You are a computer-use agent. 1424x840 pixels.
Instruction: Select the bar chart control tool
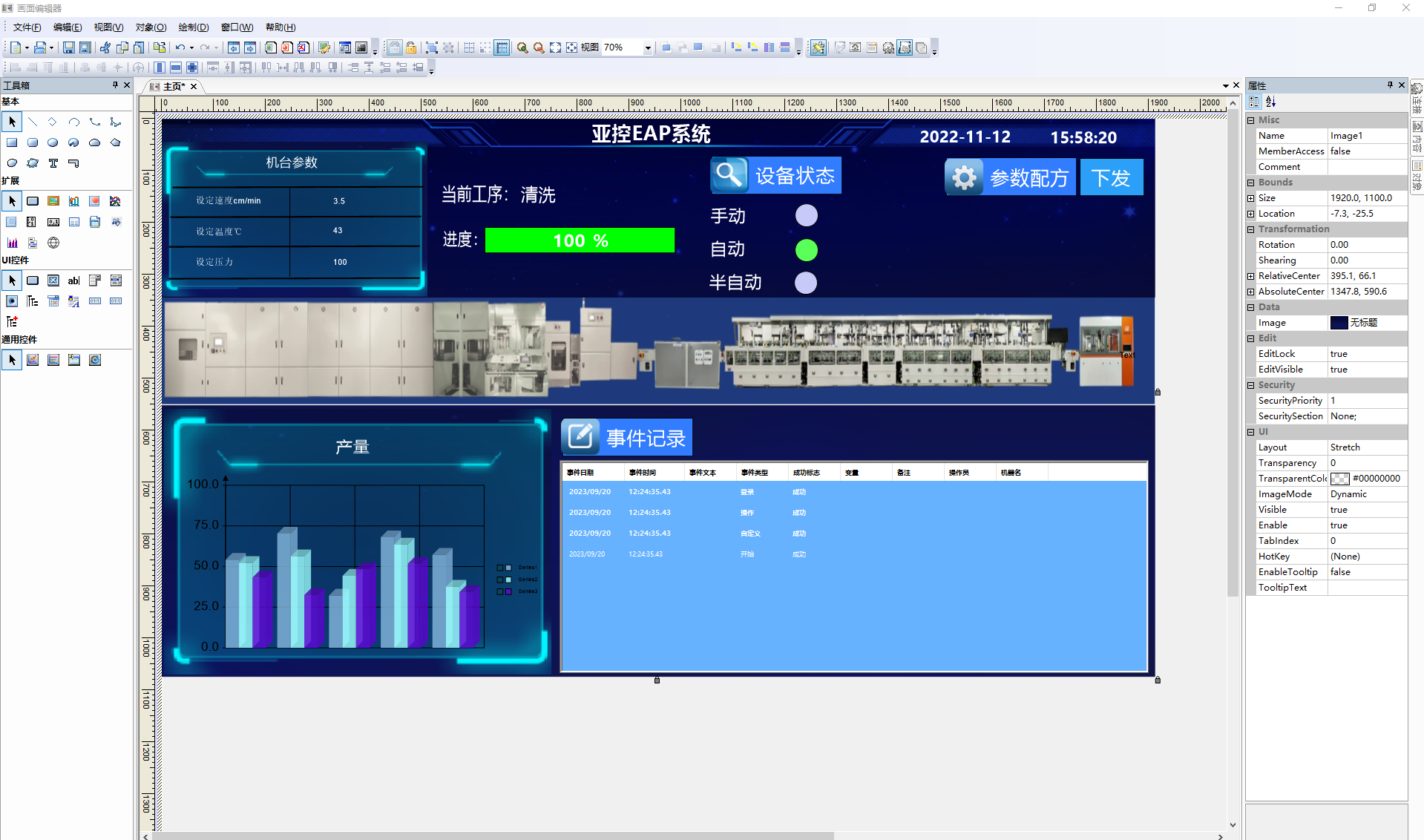click(12, 243)
